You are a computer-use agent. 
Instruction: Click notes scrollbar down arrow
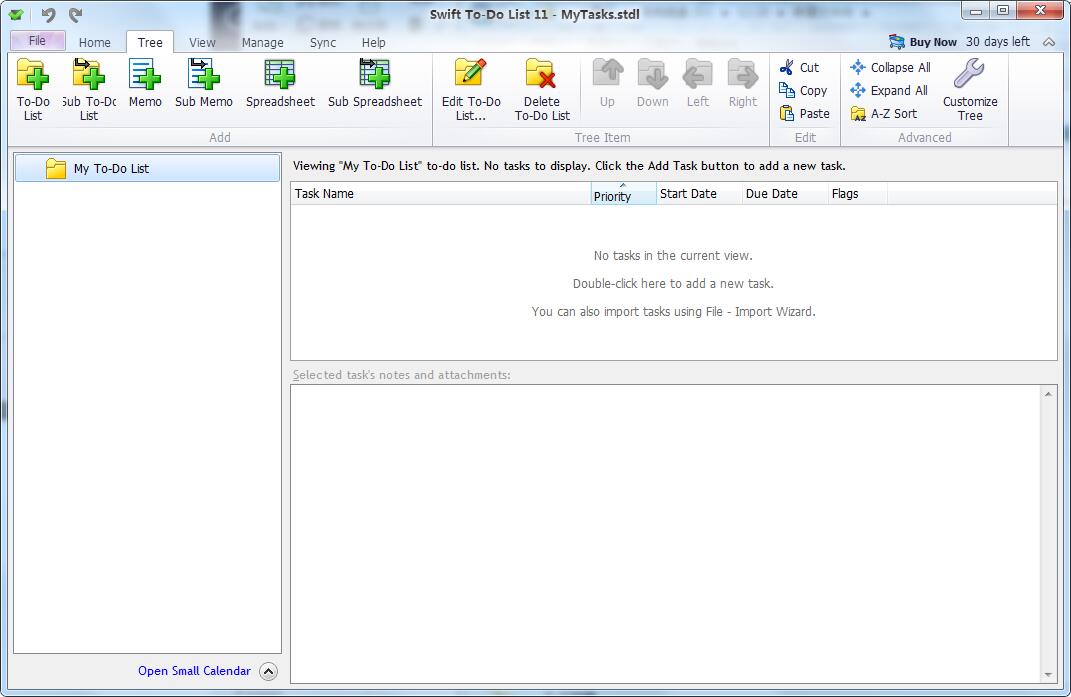1048,674
